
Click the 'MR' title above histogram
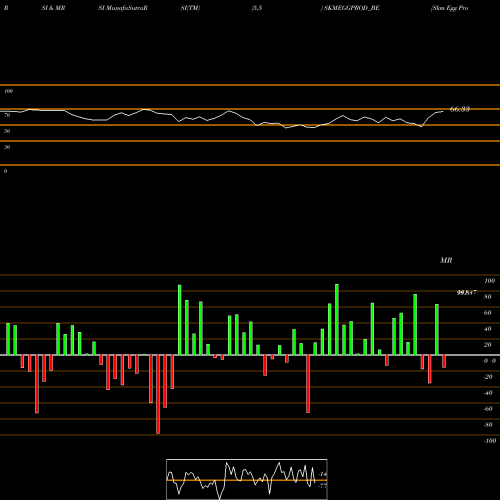point(446,260)
